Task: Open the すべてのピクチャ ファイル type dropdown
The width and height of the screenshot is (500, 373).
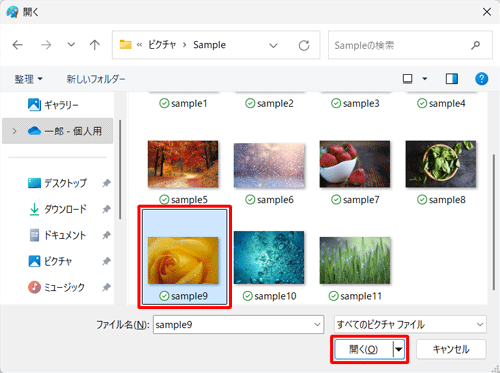Action: 410,325
